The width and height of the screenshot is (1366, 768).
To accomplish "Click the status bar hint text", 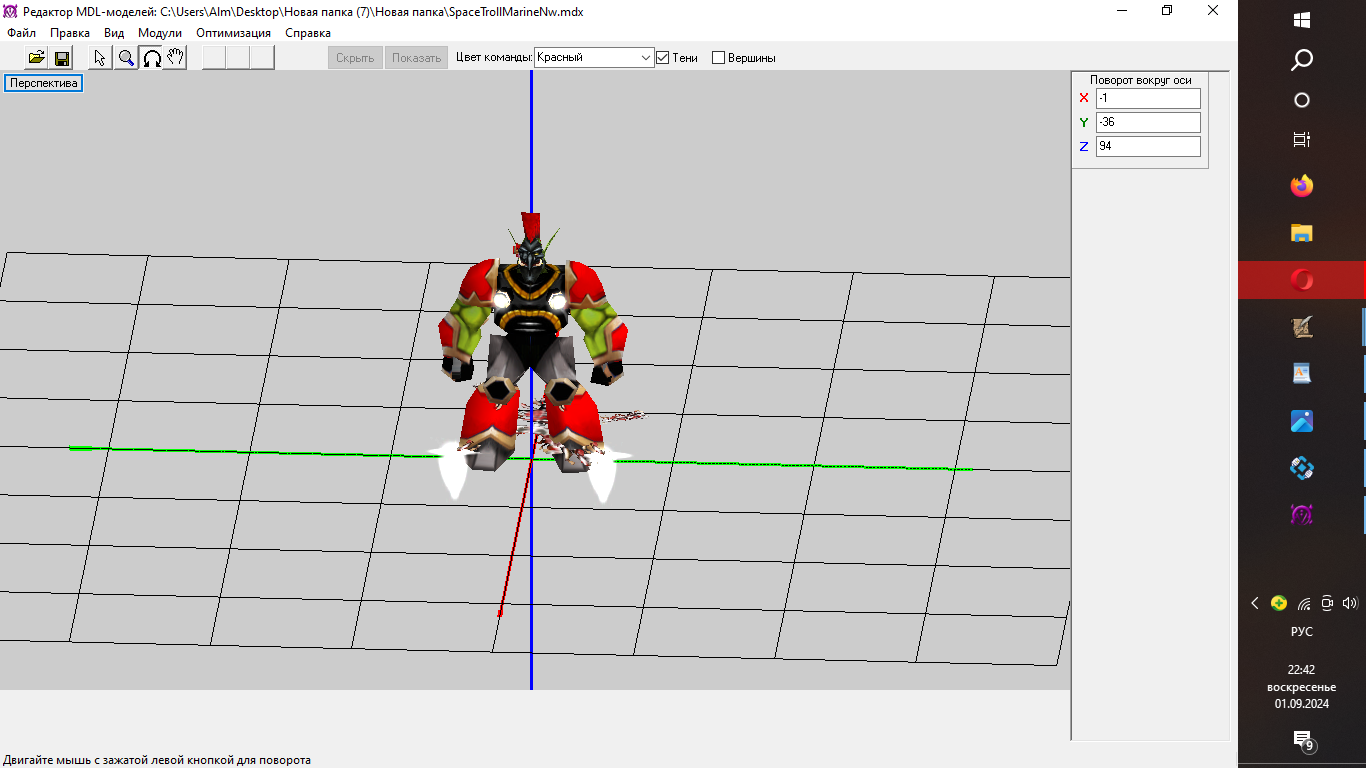I will [x=157, y=760].
